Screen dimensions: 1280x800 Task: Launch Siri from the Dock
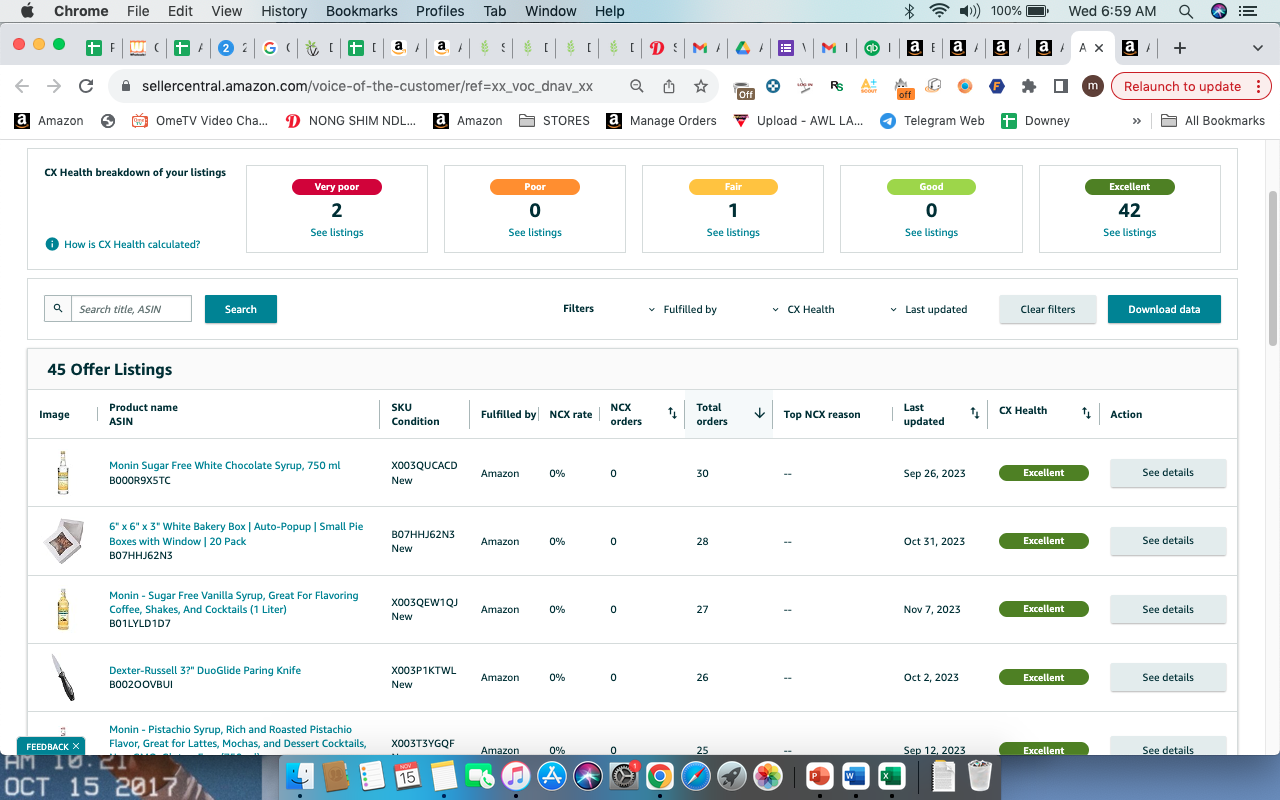tap(587, 775)
